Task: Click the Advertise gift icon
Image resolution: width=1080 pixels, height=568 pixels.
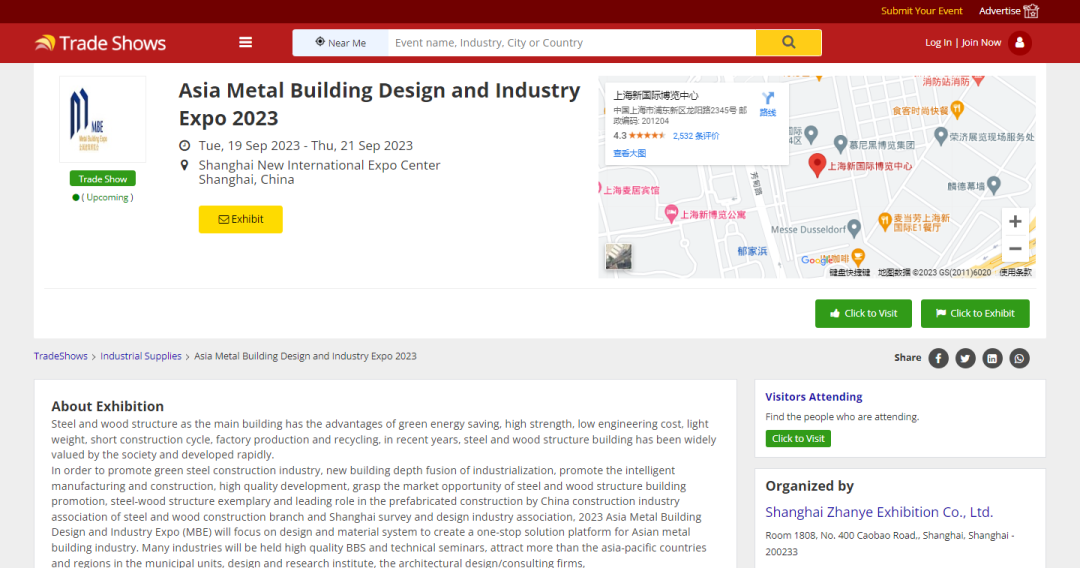Action: [1031, 11]
